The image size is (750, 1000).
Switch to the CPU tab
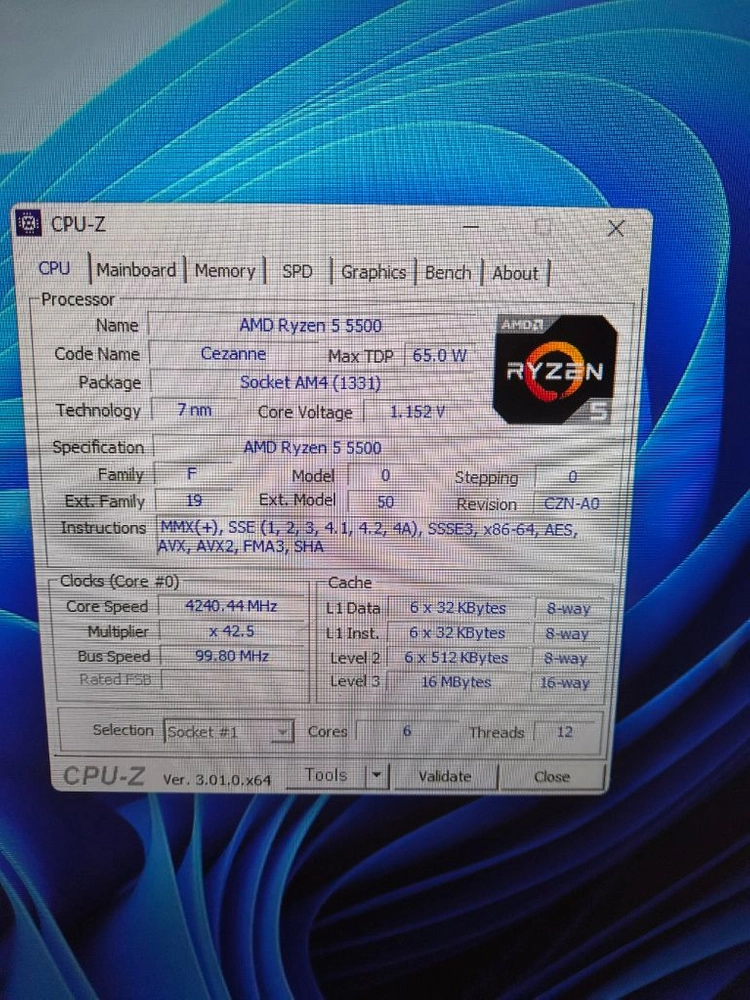point(54,268)
